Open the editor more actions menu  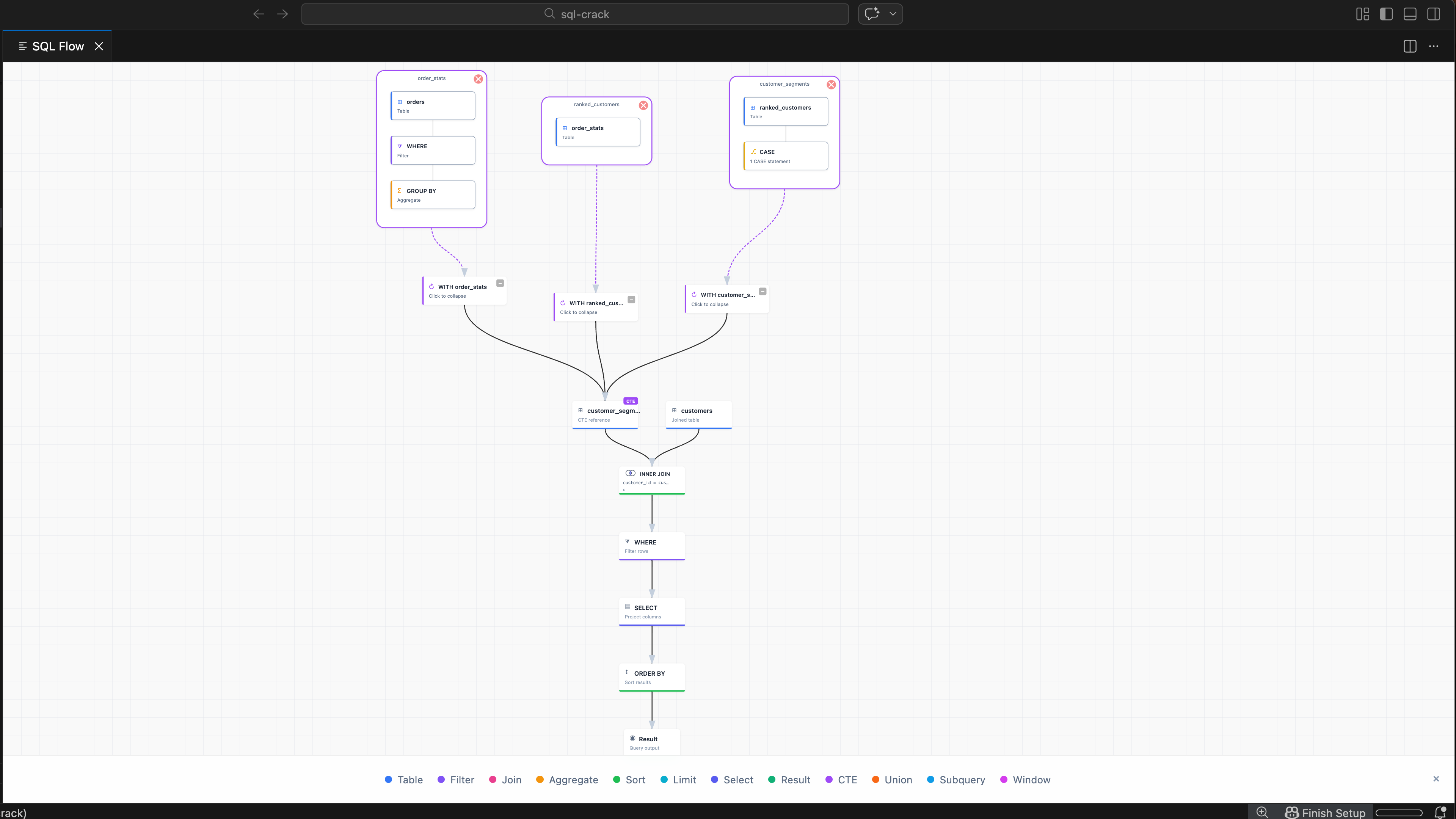click(x=1433, y=46)
